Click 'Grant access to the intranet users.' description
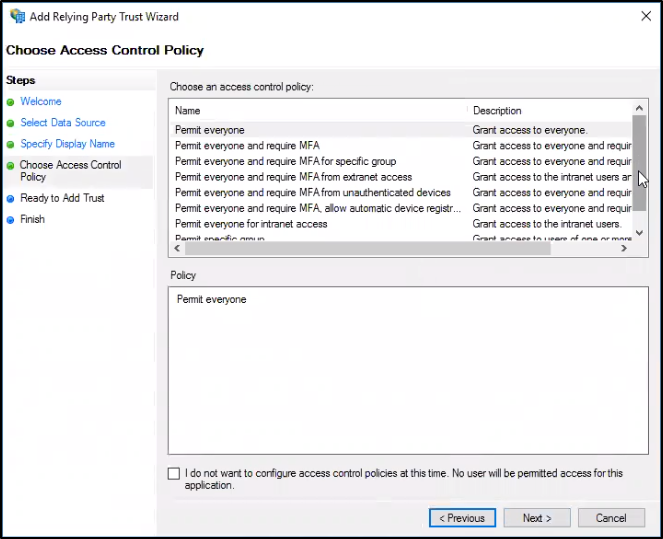 [546, 224]
